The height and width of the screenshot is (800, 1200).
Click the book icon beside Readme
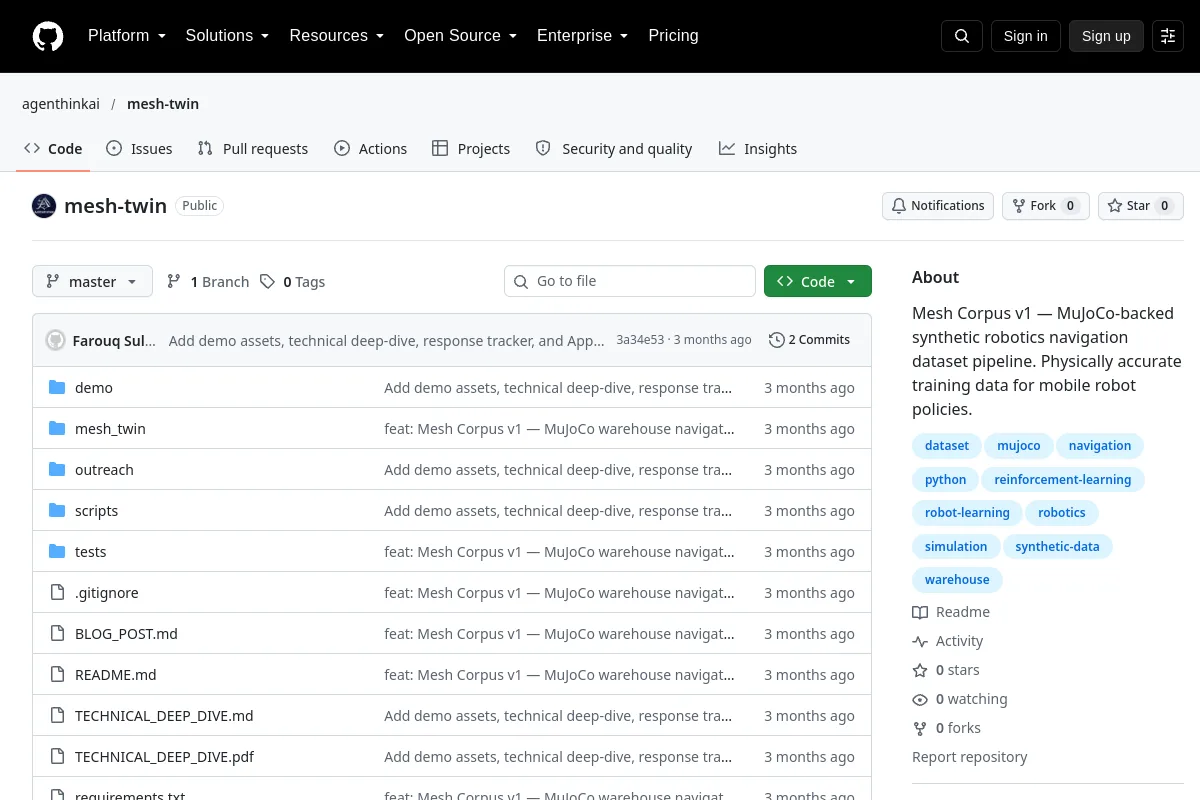coord(920,612)
